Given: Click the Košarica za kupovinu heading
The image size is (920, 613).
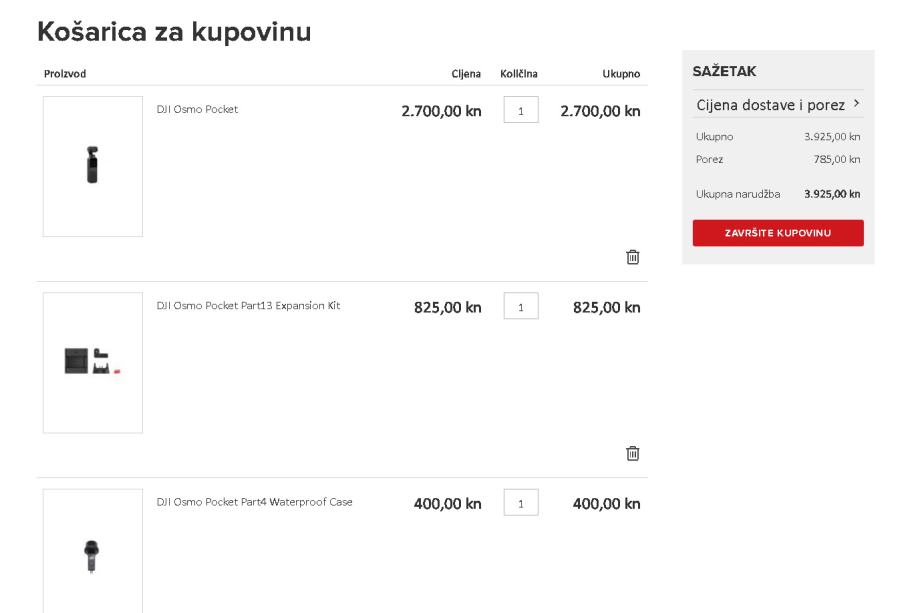Looking at the screenshot, I should pos(174,32).
